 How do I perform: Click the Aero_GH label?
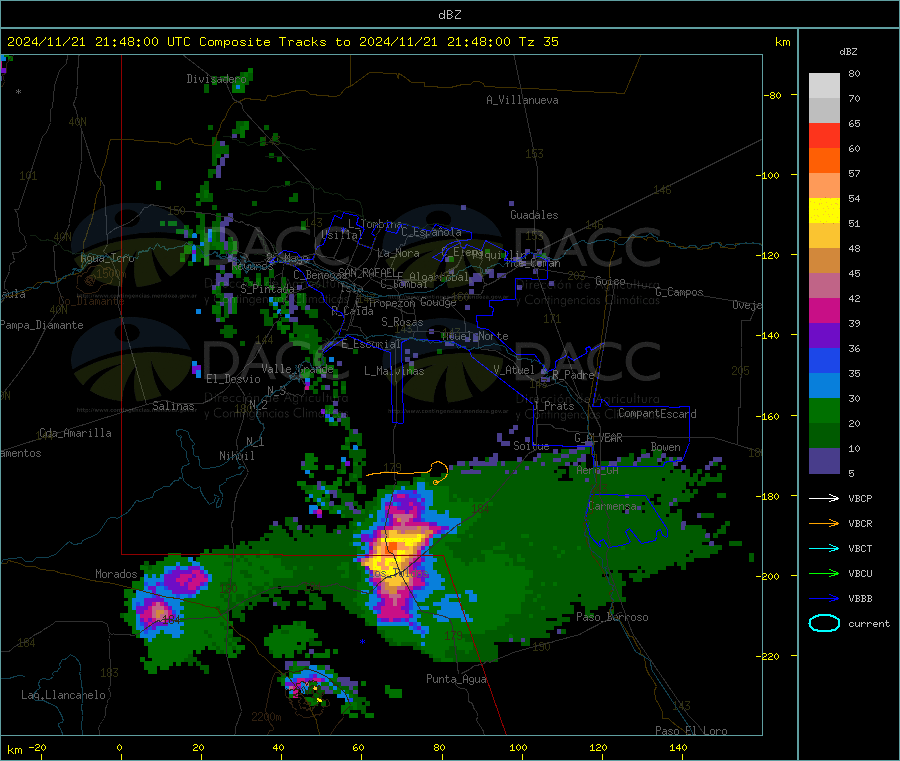(x=597, y=470)
